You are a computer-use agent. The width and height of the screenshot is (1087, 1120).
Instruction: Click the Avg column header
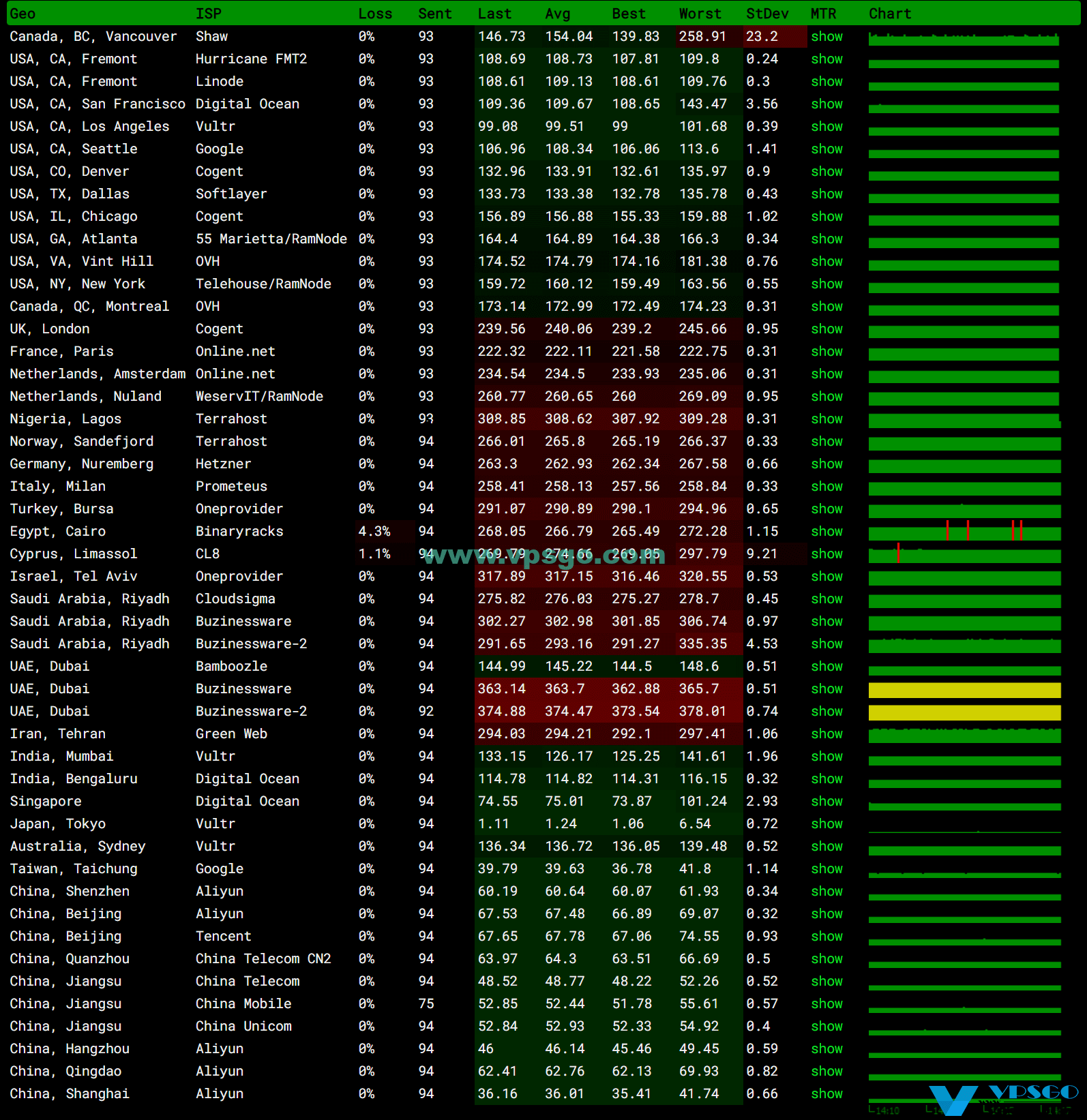tap(558, 14)
